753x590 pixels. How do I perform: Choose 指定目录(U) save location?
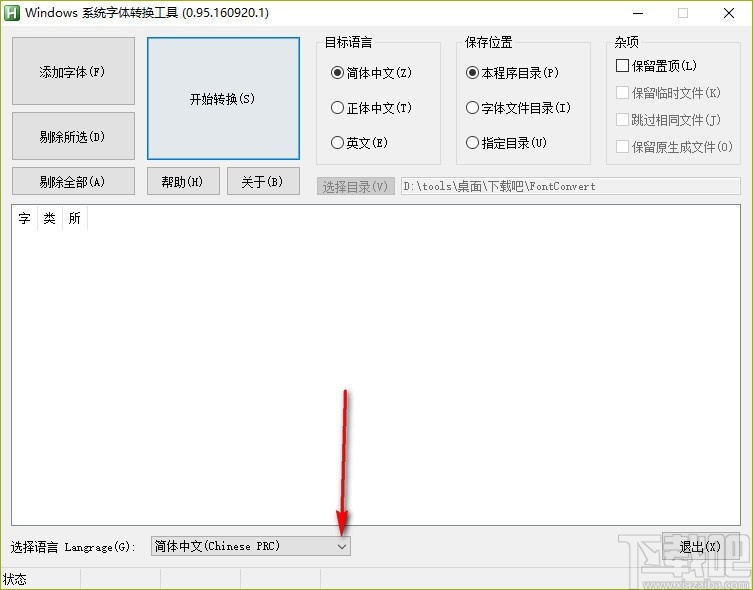tap(506, 143)
